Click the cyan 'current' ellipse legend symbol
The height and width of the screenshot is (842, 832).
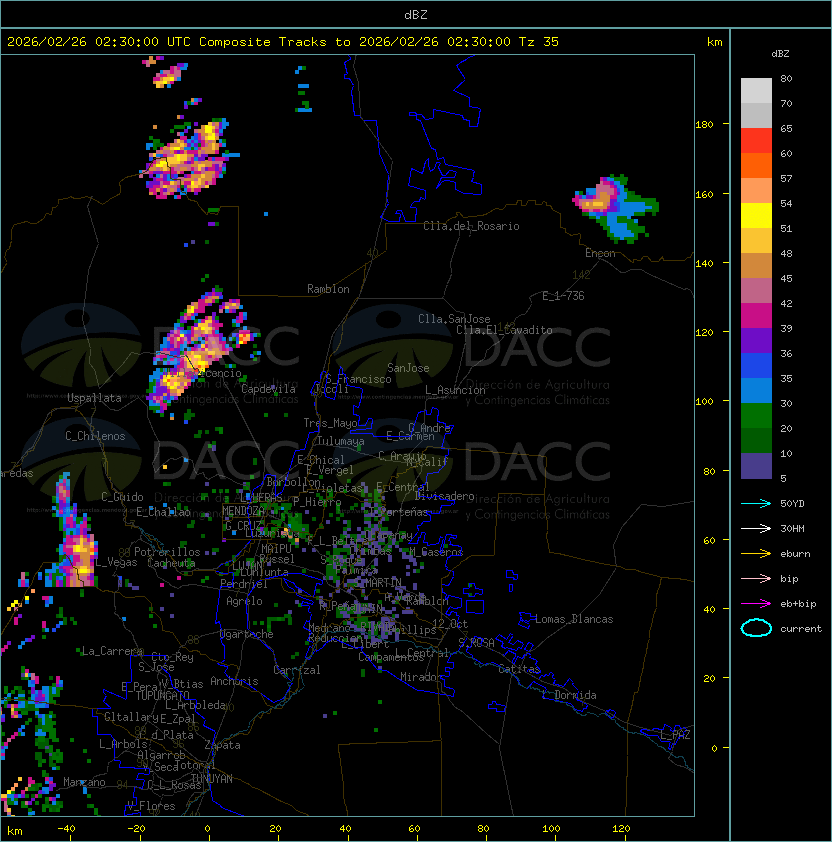[x=756, y=628]
